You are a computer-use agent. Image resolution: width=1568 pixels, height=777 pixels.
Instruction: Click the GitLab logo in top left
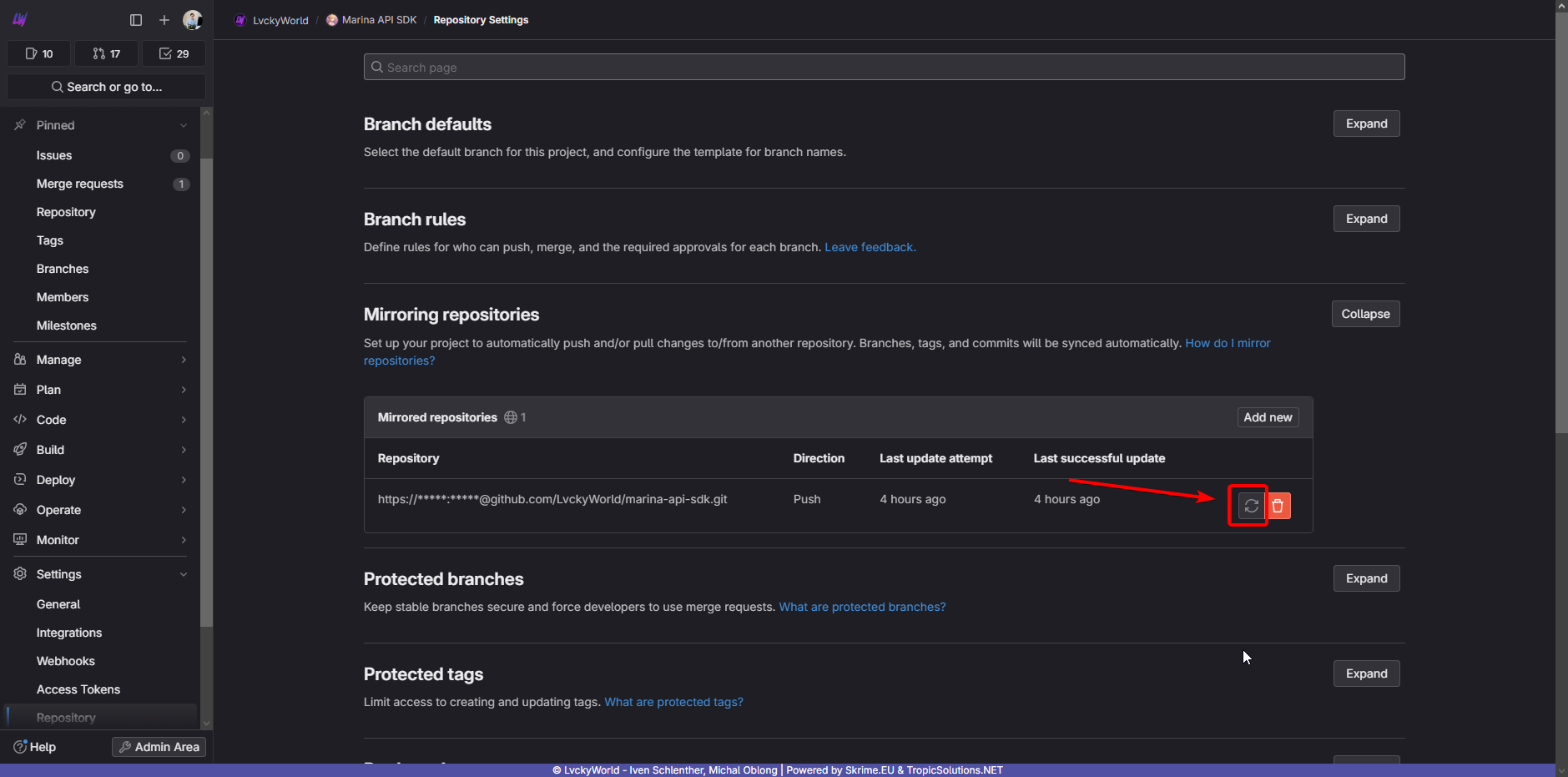click(x=20, y=20)
